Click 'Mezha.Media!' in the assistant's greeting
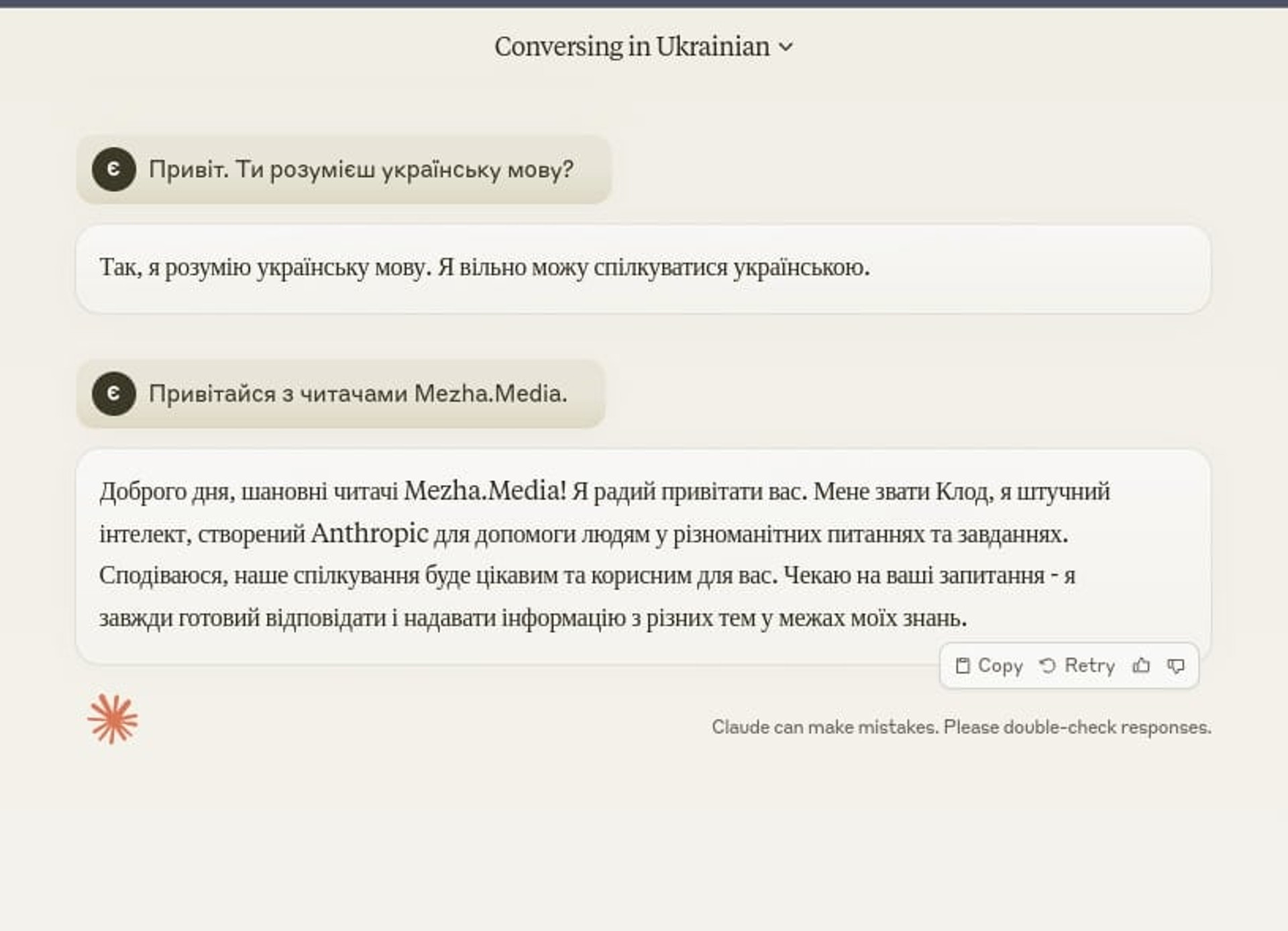 click(x=485, y=491)
